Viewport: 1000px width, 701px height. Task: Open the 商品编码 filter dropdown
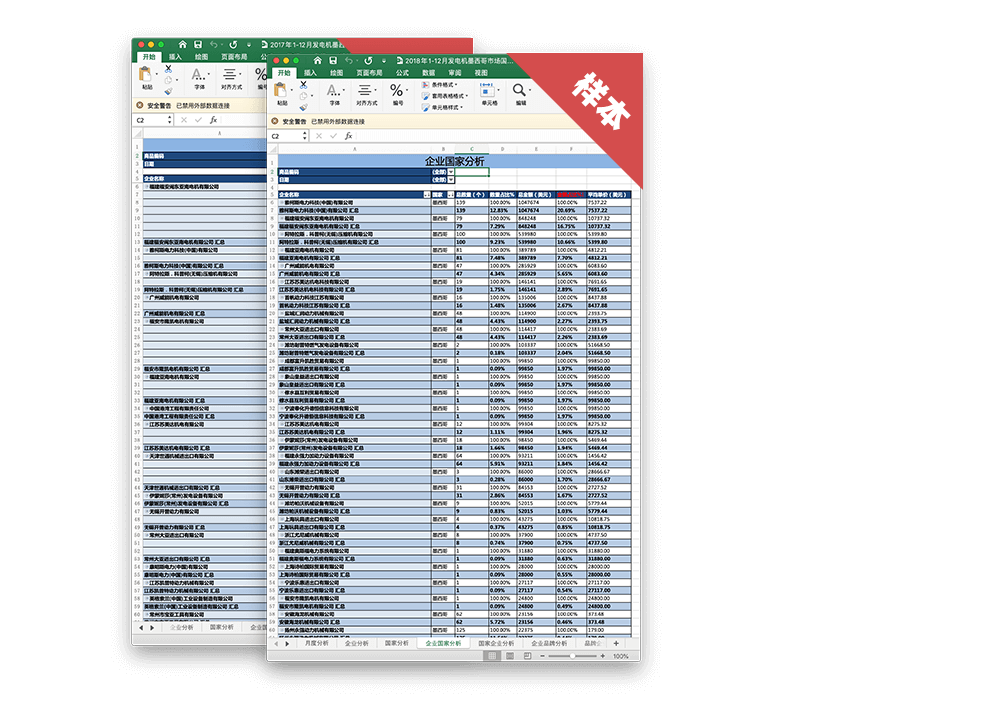click(451, 171)
